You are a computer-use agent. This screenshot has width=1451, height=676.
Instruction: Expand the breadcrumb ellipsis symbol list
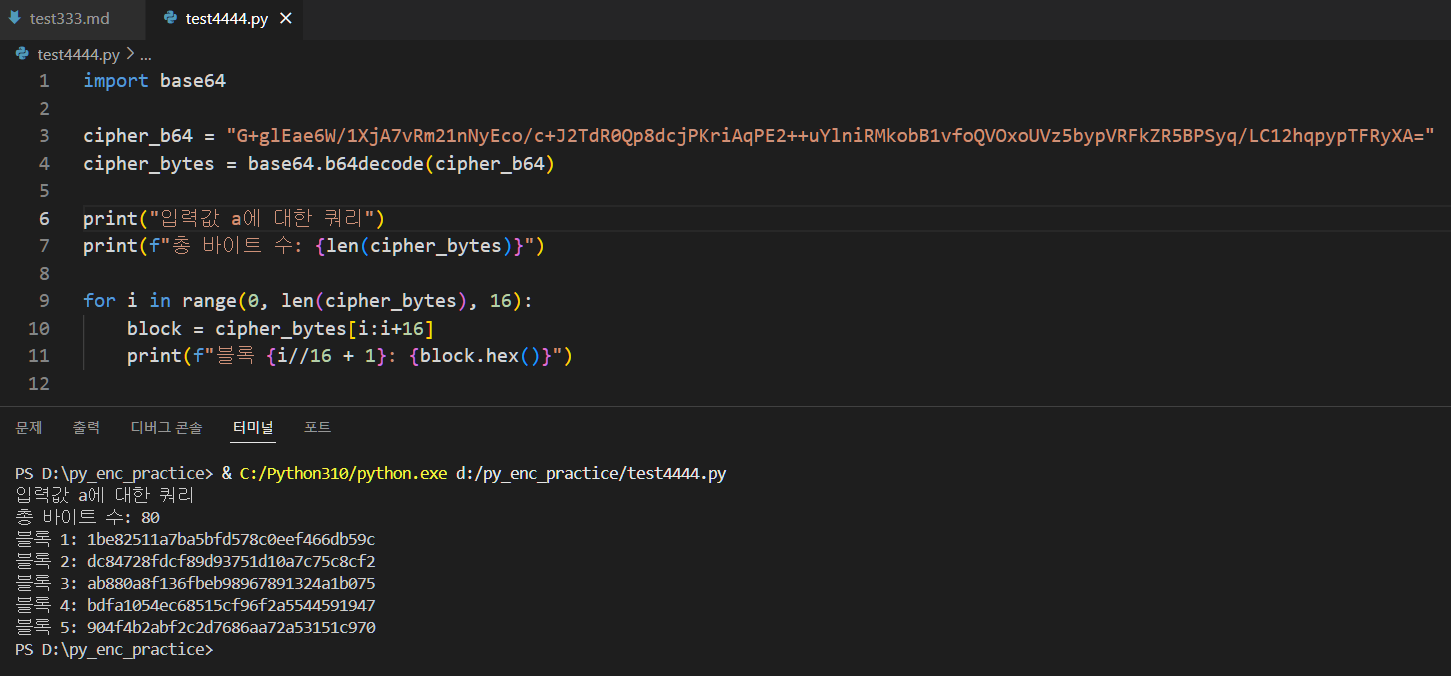pos(145,55)
